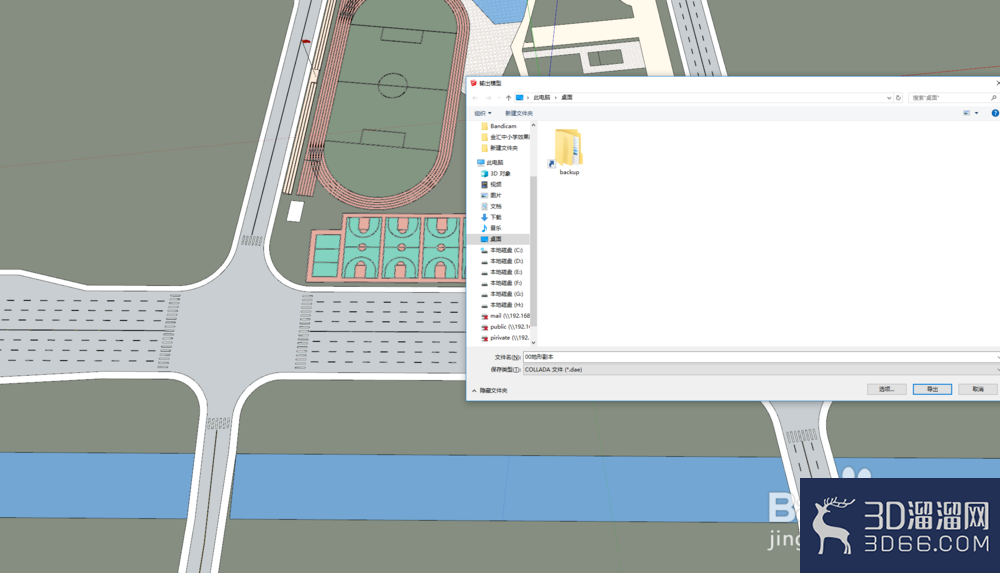
Task: Open 本地磁盘 (F:) drive
Action: (502, 283)
